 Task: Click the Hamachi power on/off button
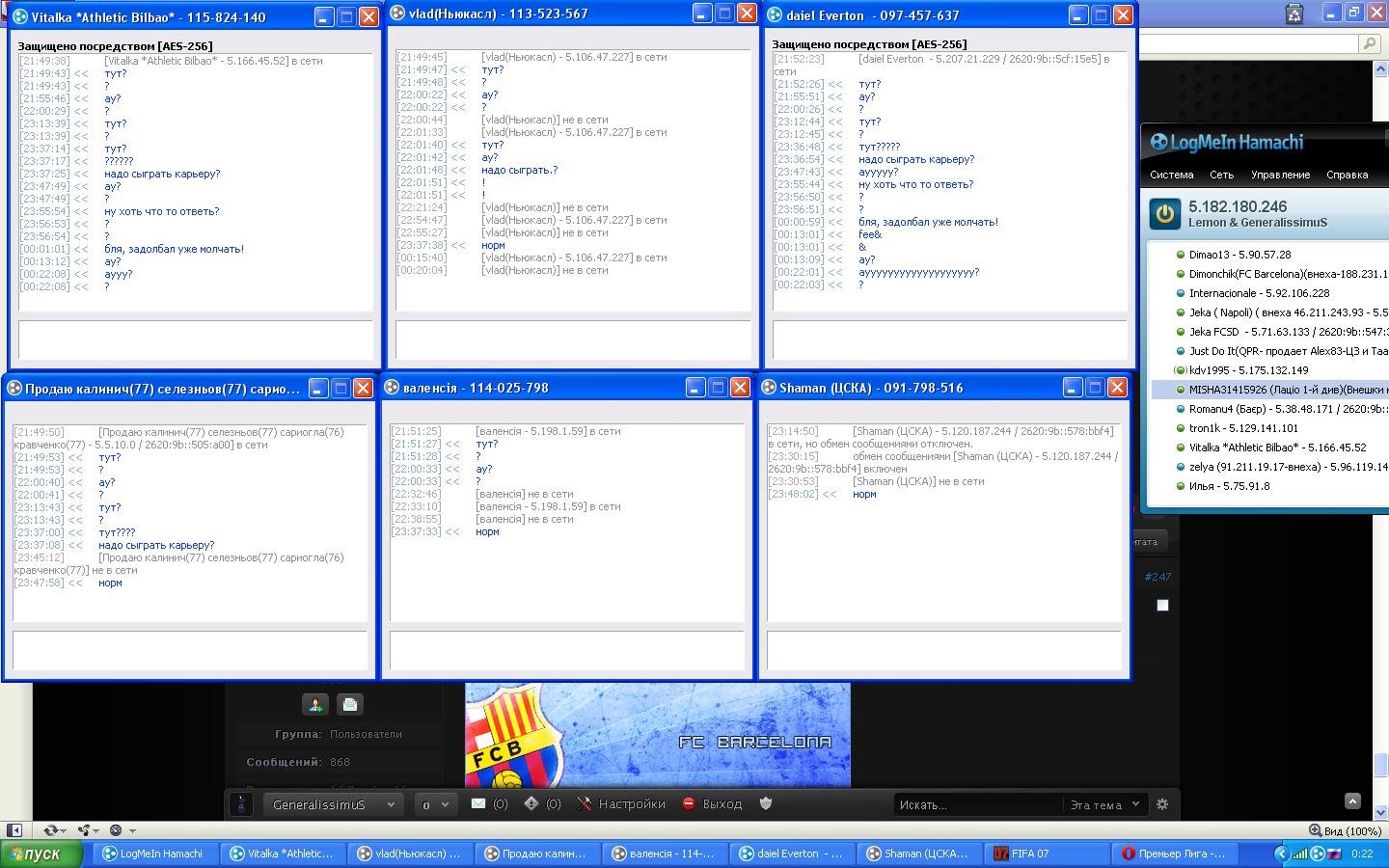click(1165, 214)
